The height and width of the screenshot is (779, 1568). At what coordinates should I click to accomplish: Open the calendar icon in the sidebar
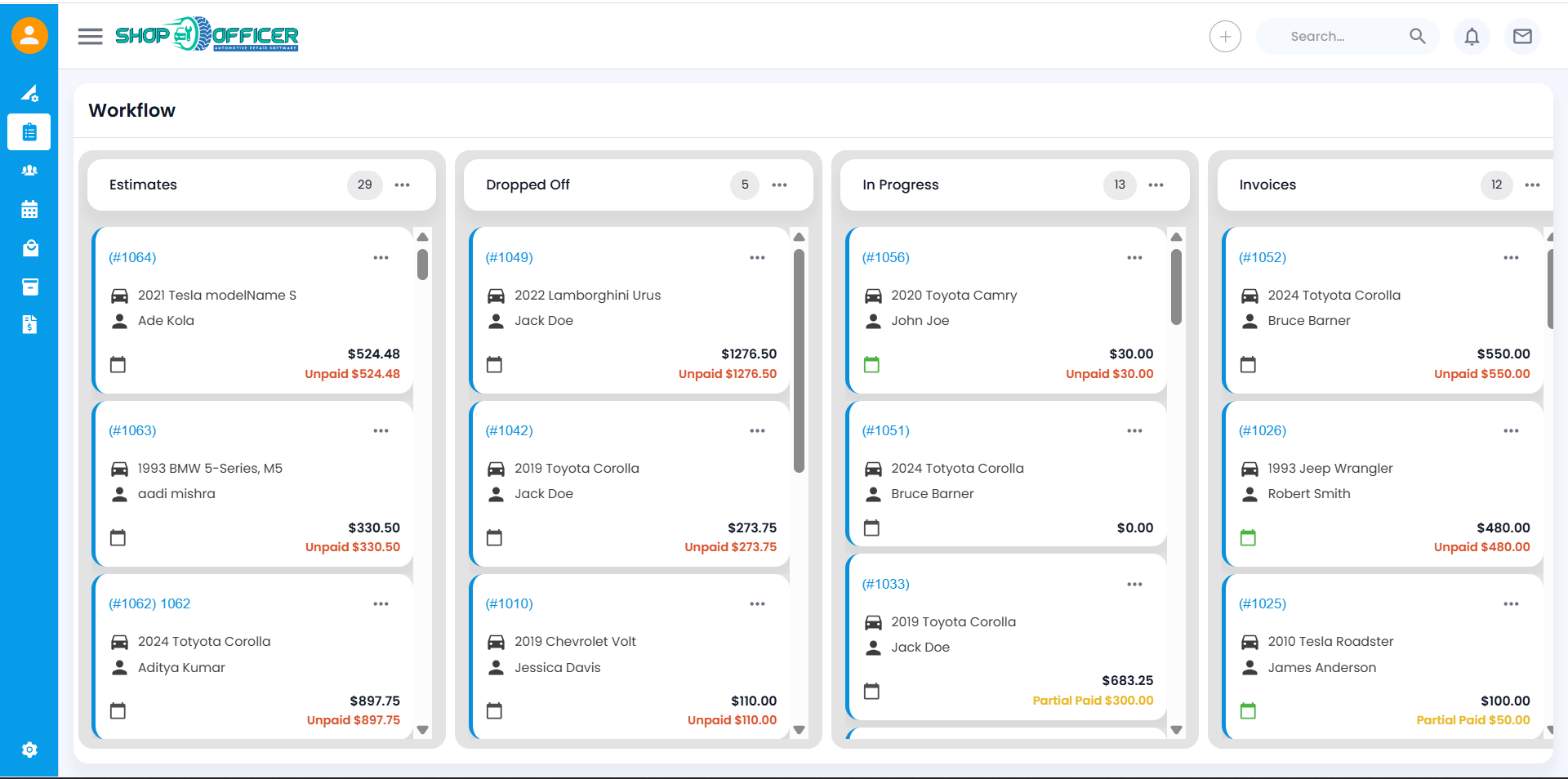[x=29, y=210]
